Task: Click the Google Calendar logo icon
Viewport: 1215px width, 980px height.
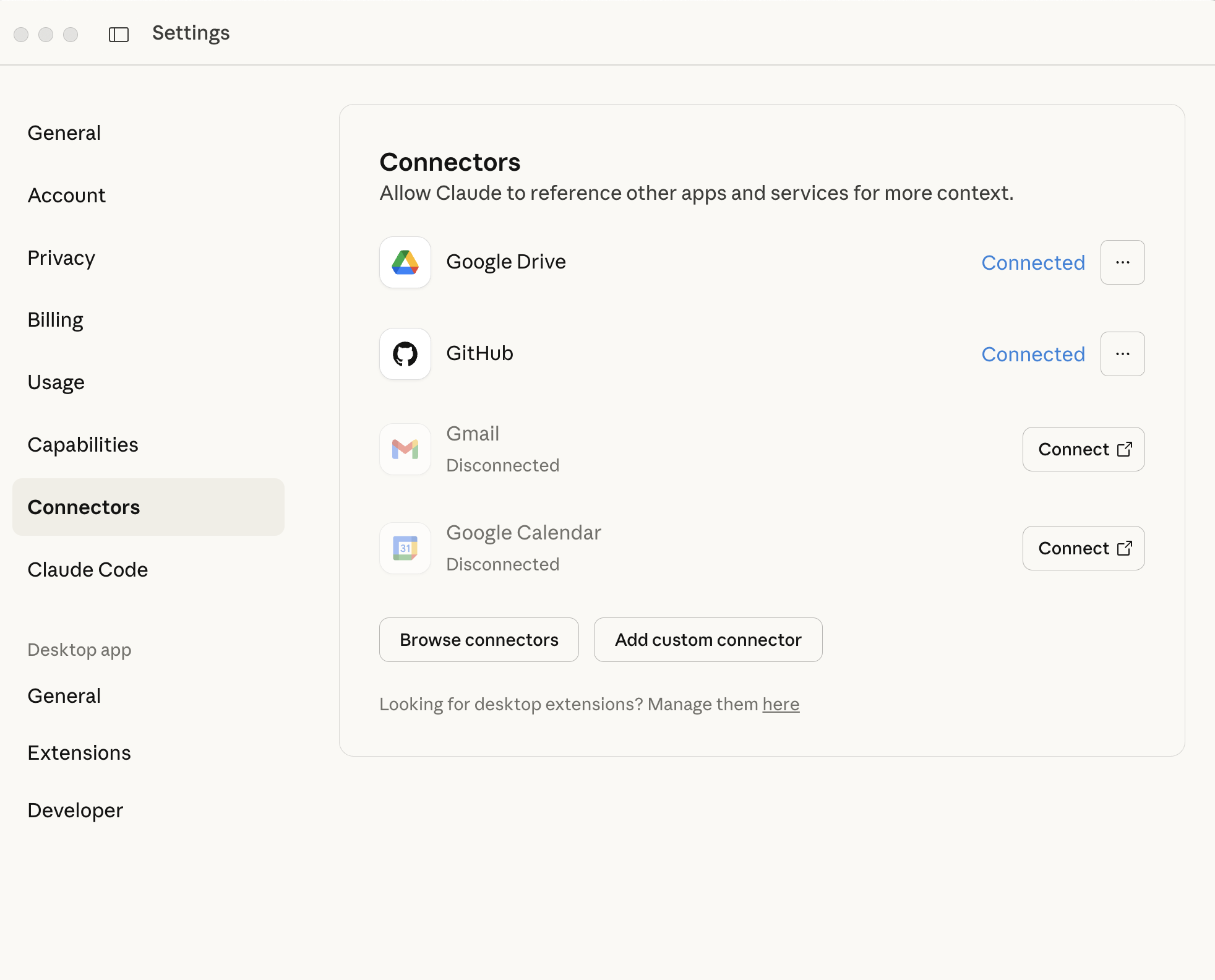Action: 405,548
